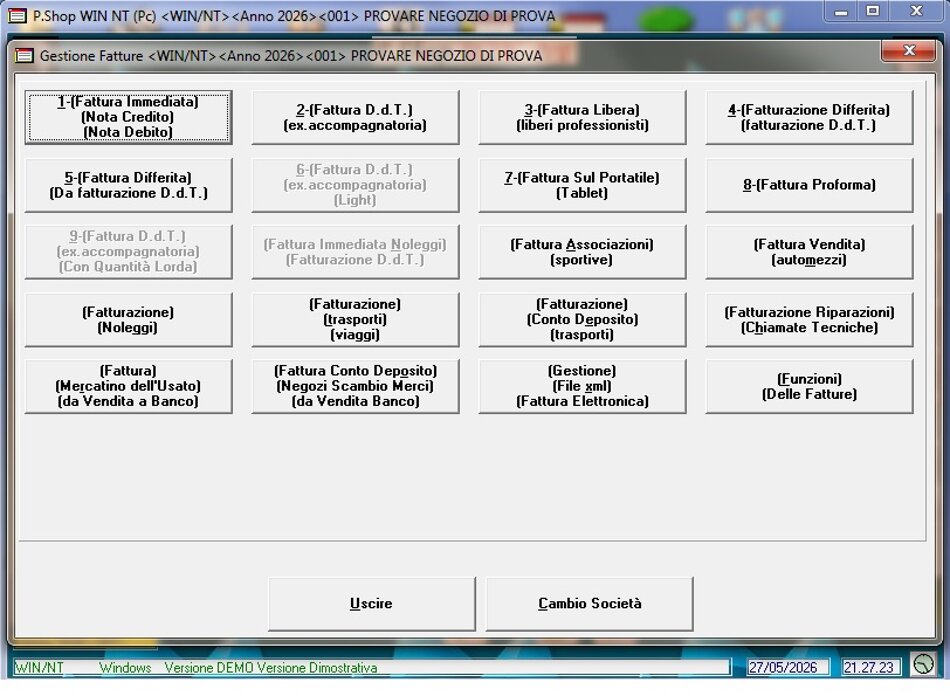Open 8-(Fattura Proforma)
The height and width of the screenshot is (696, 950).
(809, 185)
